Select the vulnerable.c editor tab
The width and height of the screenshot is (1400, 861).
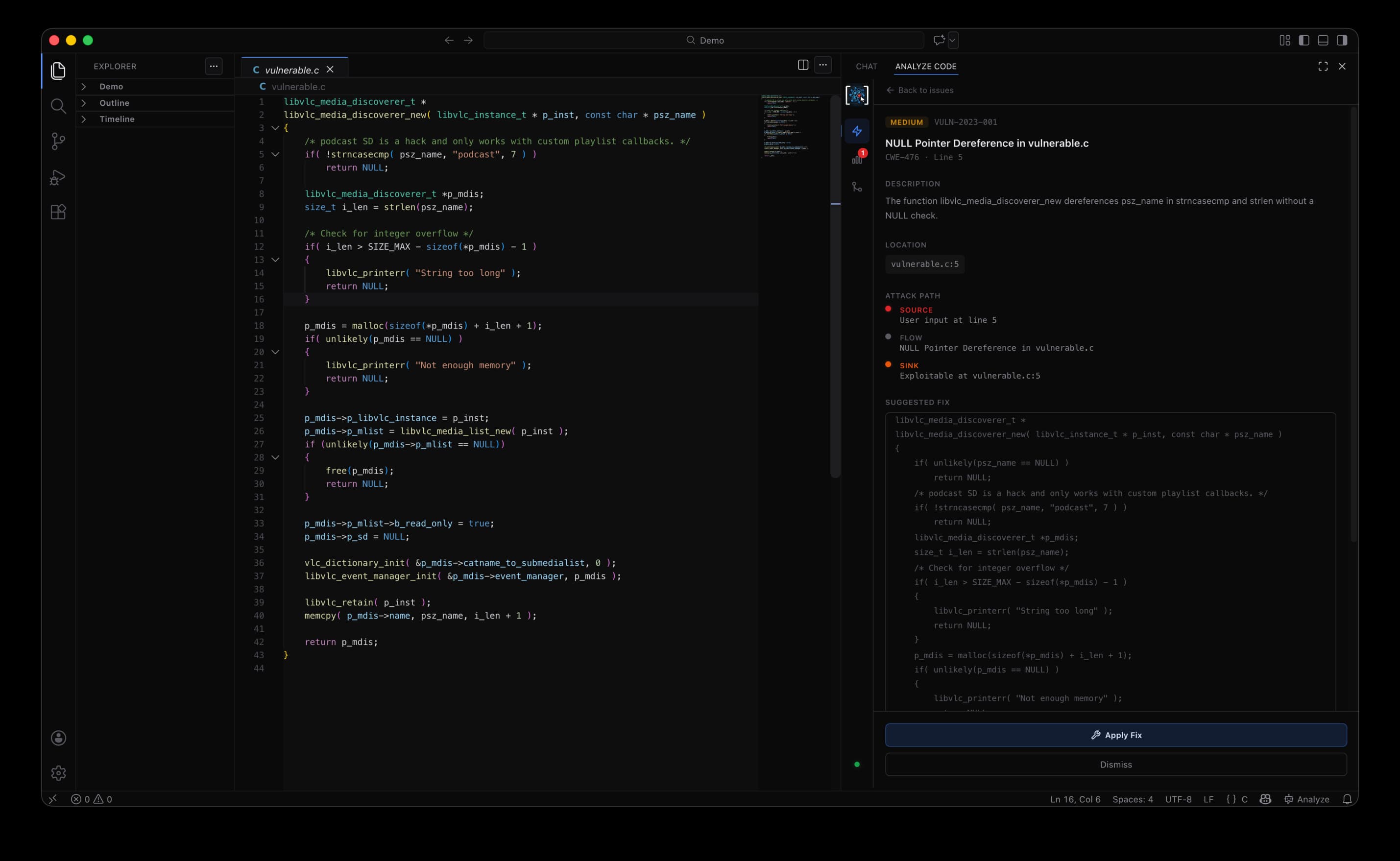pyautogui.click(x=291, y=70)
